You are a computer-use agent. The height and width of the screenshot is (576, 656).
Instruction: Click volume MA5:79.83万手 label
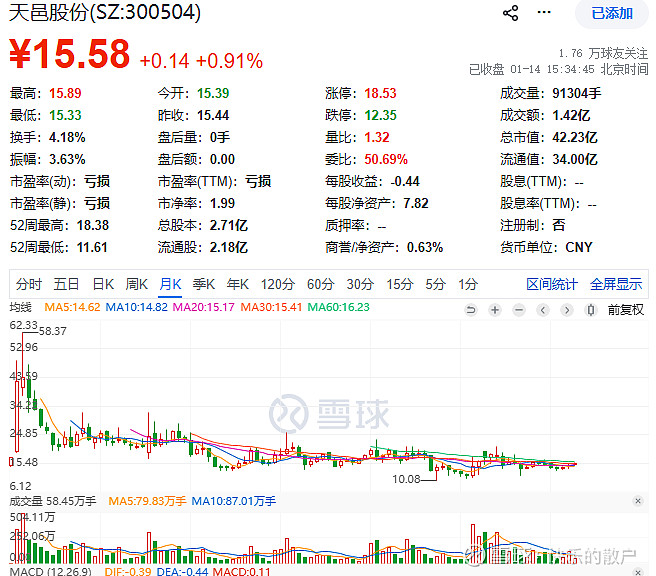coord(147,501)
